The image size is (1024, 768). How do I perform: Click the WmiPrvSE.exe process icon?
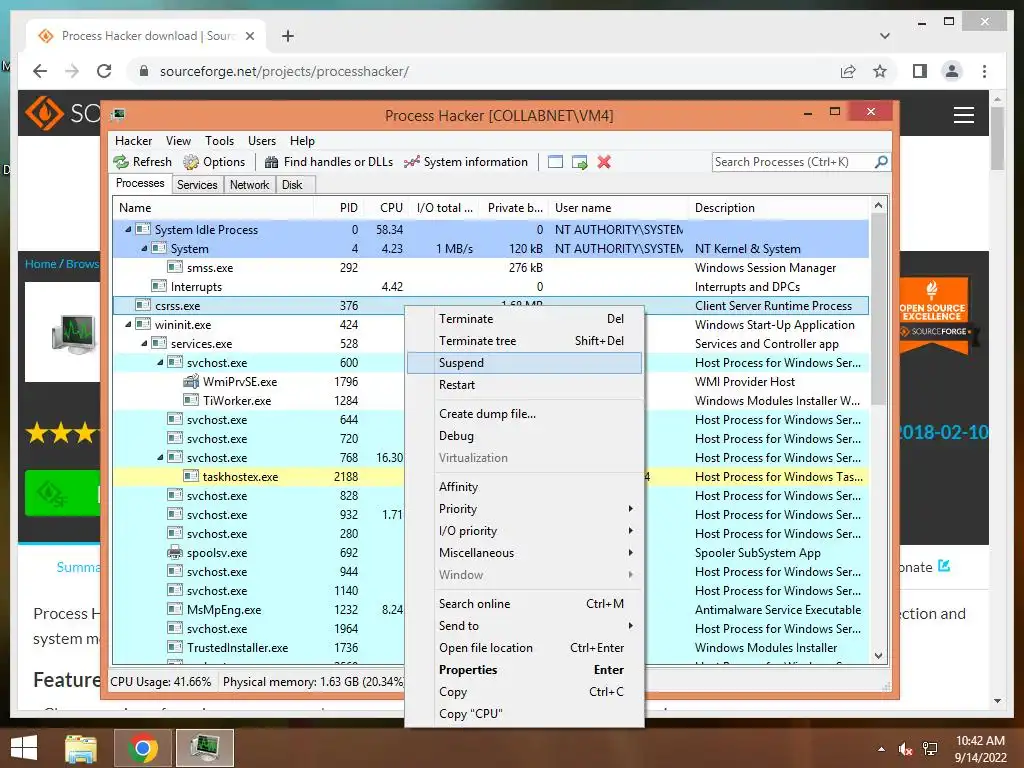(191, 381)
